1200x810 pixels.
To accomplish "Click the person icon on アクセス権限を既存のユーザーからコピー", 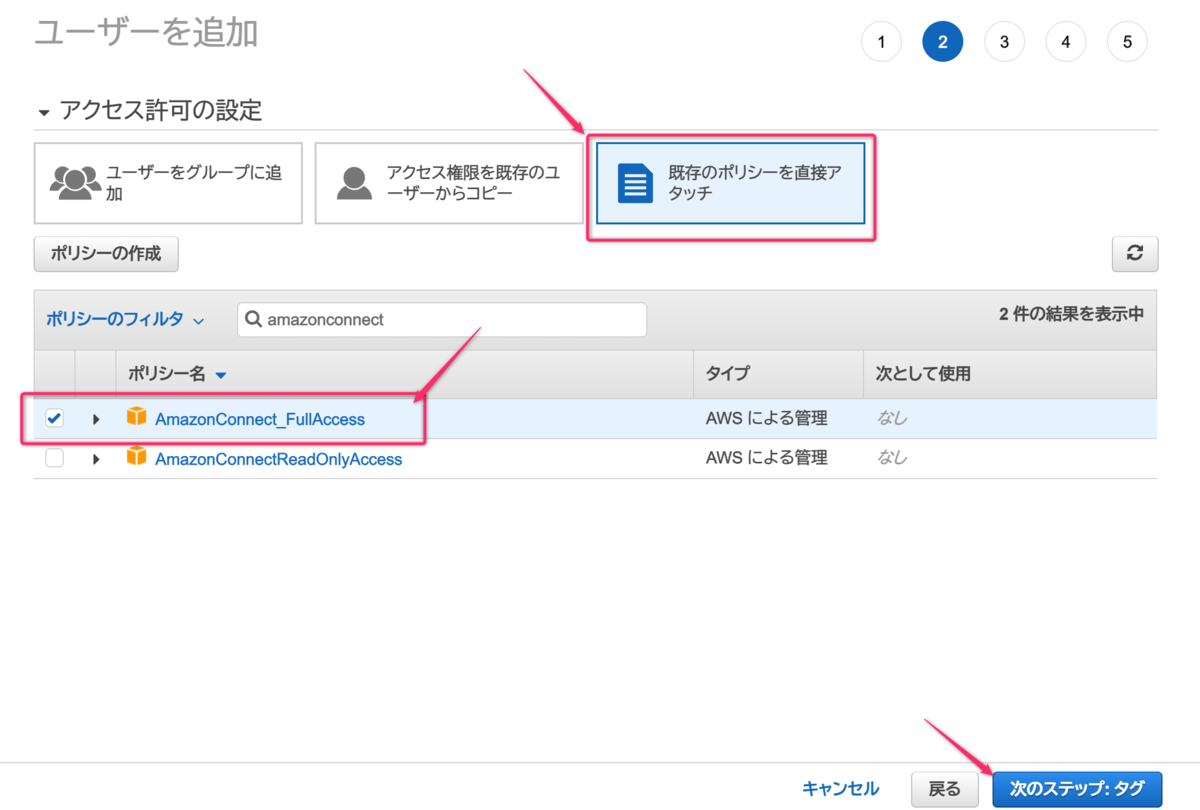I will click(354, 182).
